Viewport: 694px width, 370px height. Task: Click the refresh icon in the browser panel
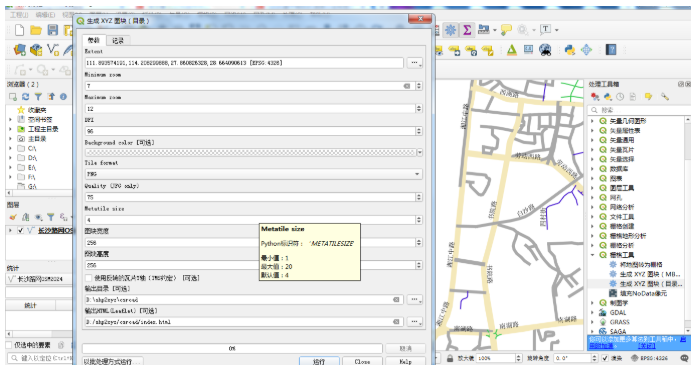pyautogui.click(x=26, y=96)
